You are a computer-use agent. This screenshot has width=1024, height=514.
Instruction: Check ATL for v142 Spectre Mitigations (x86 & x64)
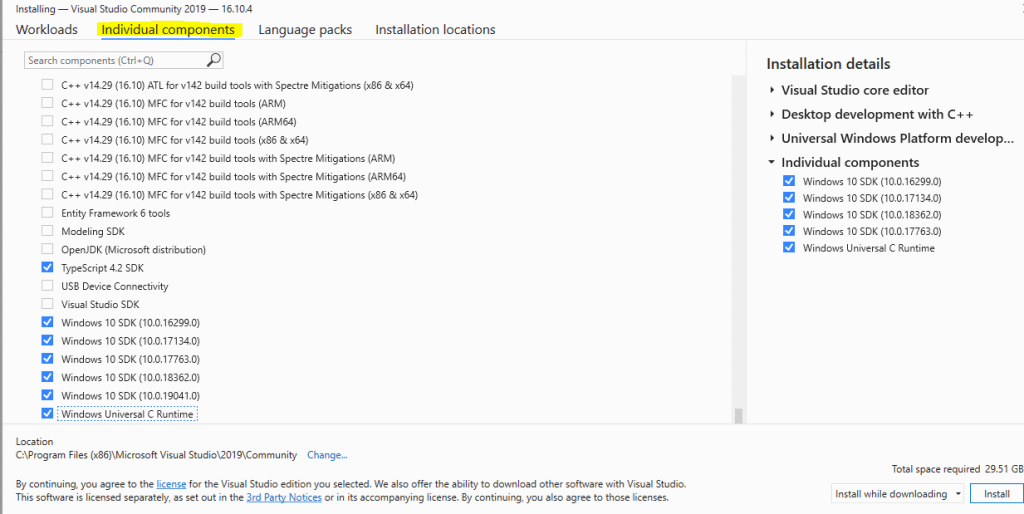click(x=47, y=85)
